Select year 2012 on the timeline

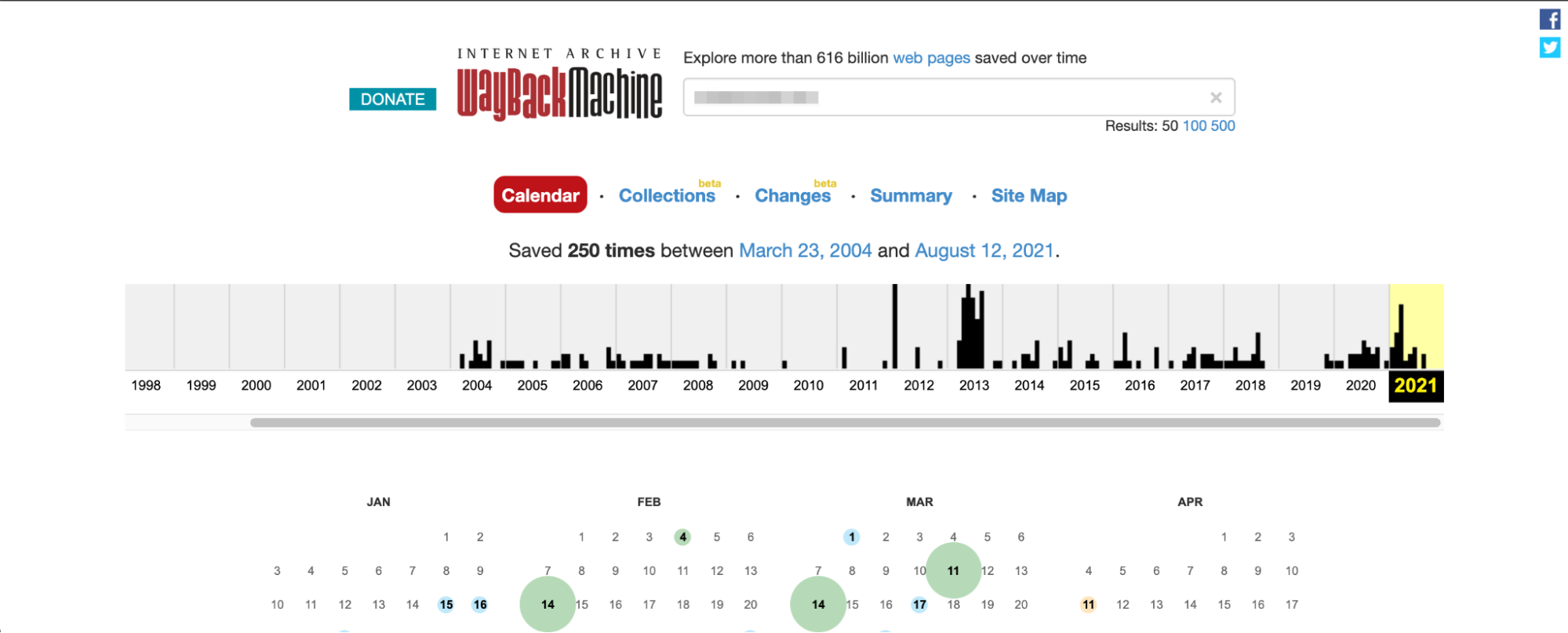pos(919,385)
